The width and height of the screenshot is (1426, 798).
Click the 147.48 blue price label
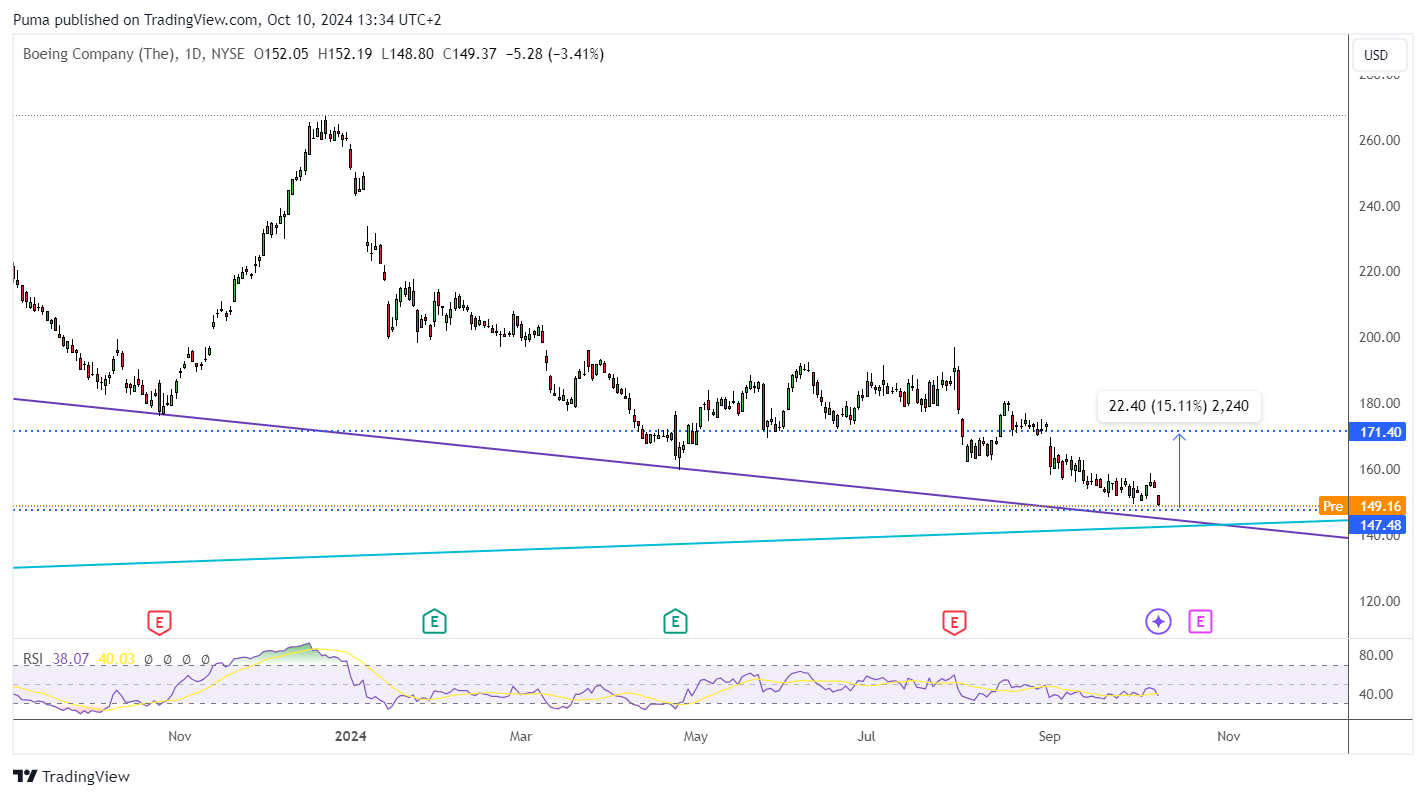1378,525
